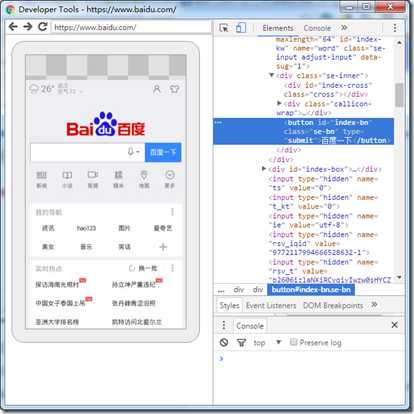Click the DevTools back navigation arrow
Viewport: 414px width, 414px height.
13,27
